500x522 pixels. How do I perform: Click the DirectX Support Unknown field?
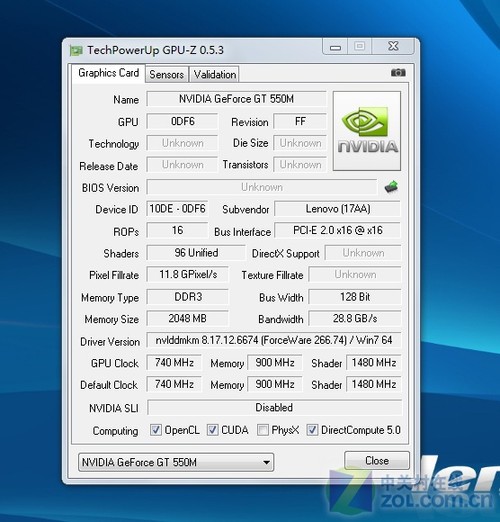363,253
